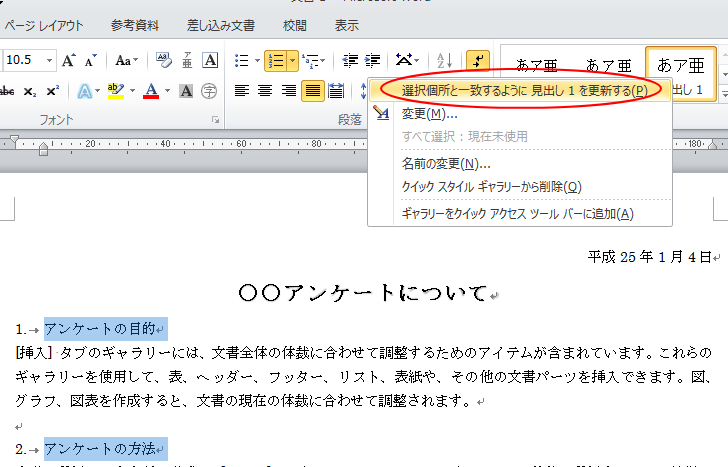Expand the Asian Layout dropdown arrow
This screenshot has width=728, height=467.
tap(416, 60)
